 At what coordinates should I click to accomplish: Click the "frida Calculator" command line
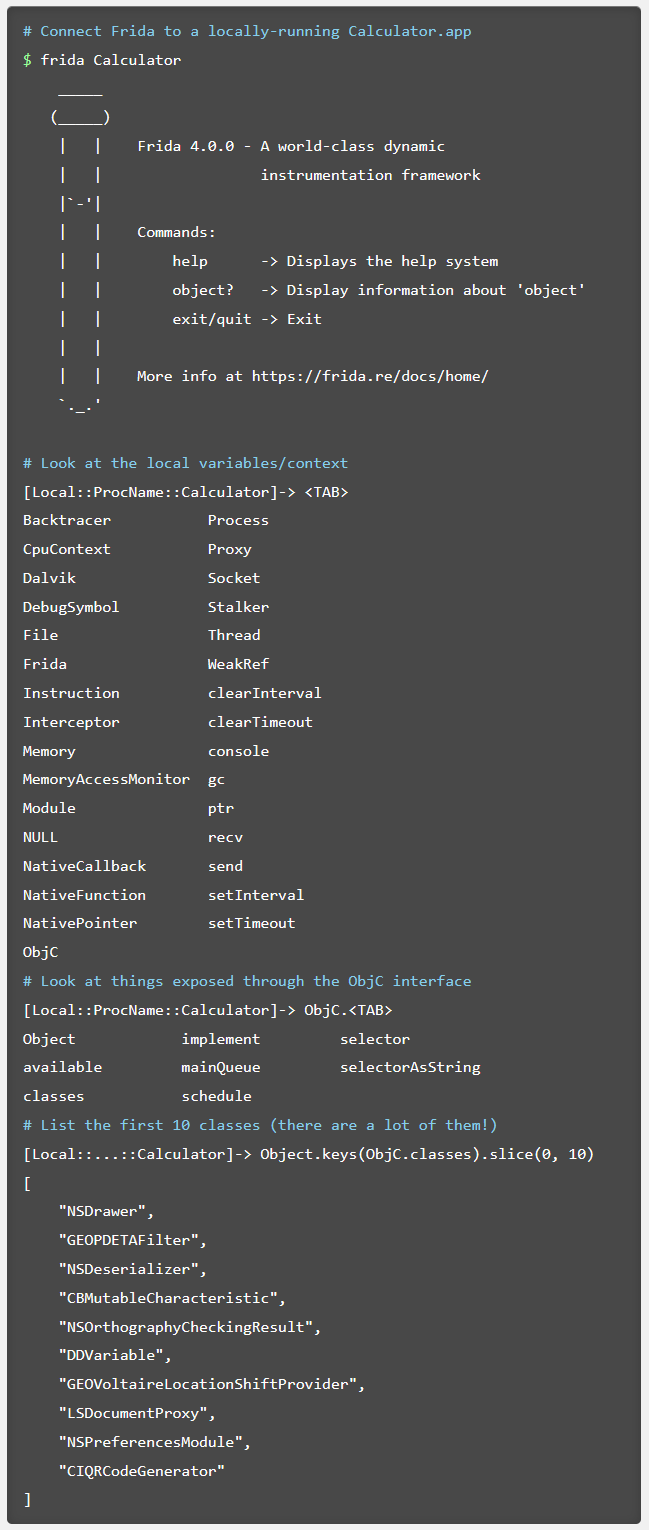point(110,60)
